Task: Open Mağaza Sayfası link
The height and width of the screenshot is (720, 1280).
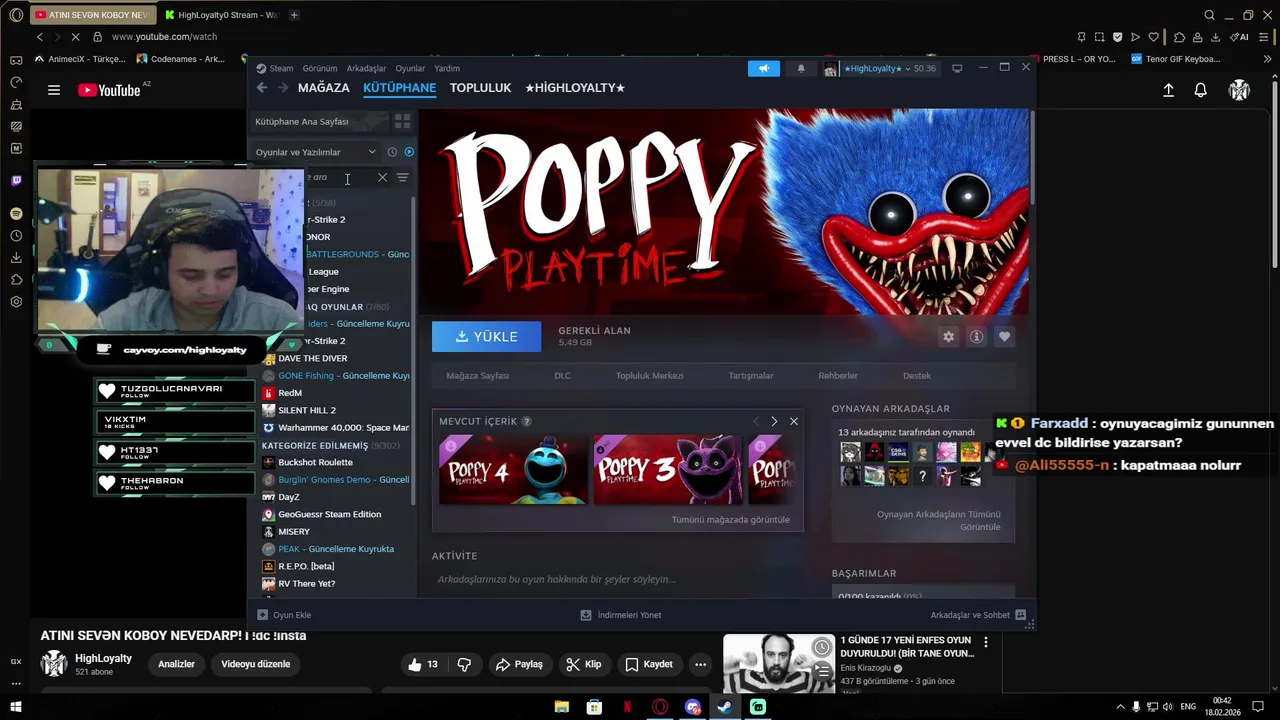Action: [x=477, y=376]
